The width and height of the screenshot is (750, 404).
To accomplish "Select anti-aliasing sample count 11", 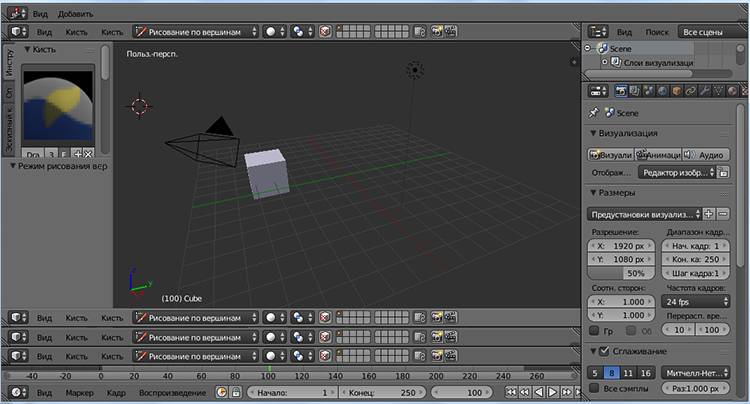I will point(631,372).
